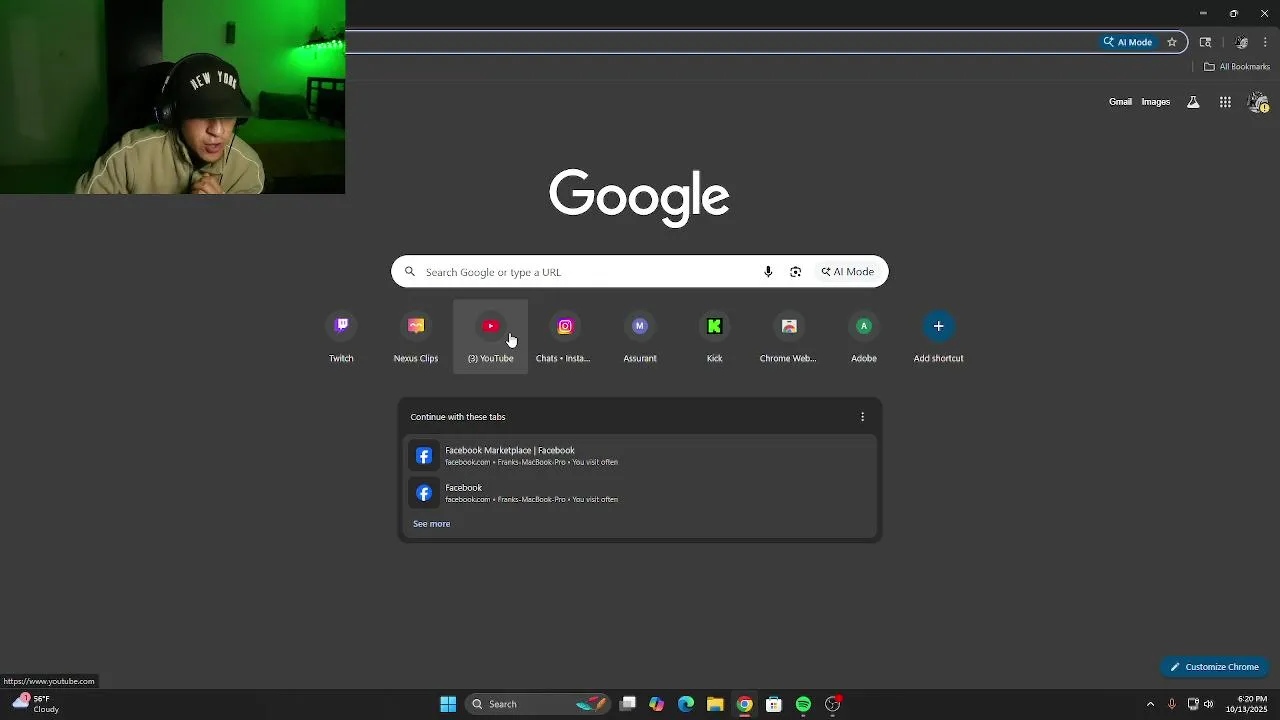Open the Twitch shortcut

pyautogui.click(x=341, y=337)
